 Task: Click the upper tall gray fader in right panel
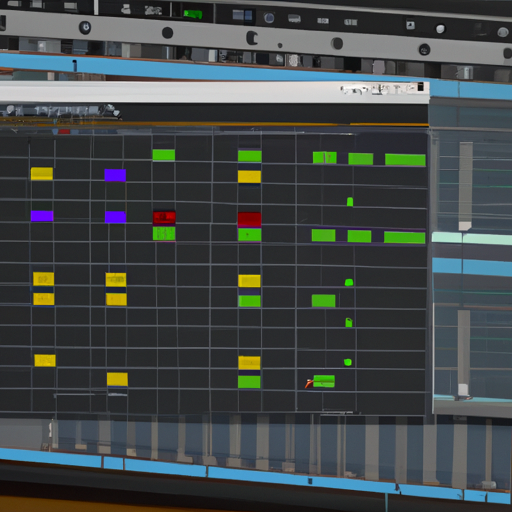pos(466,186)
